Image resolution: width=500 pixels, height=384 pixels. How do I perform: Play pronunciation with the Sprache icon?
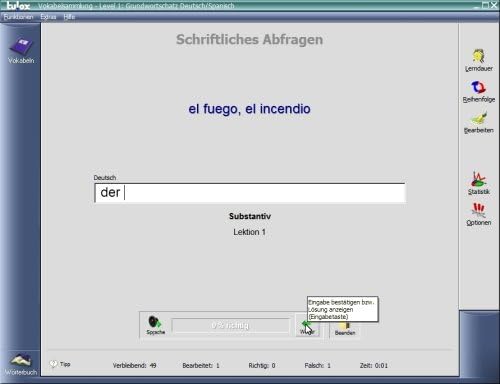[155, 325]
